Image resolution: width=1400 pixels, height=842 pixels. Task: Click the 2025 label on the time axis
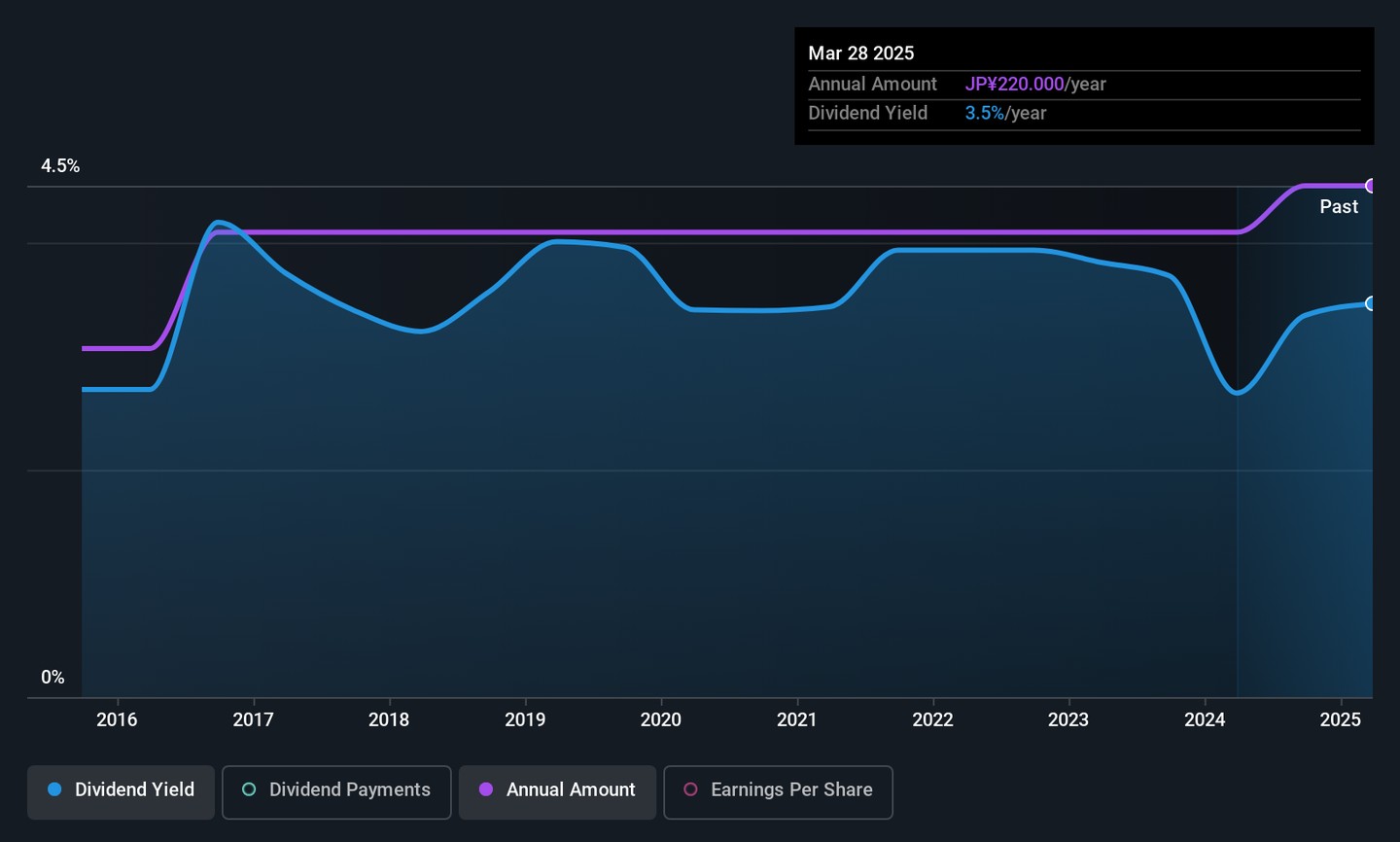1341,719
